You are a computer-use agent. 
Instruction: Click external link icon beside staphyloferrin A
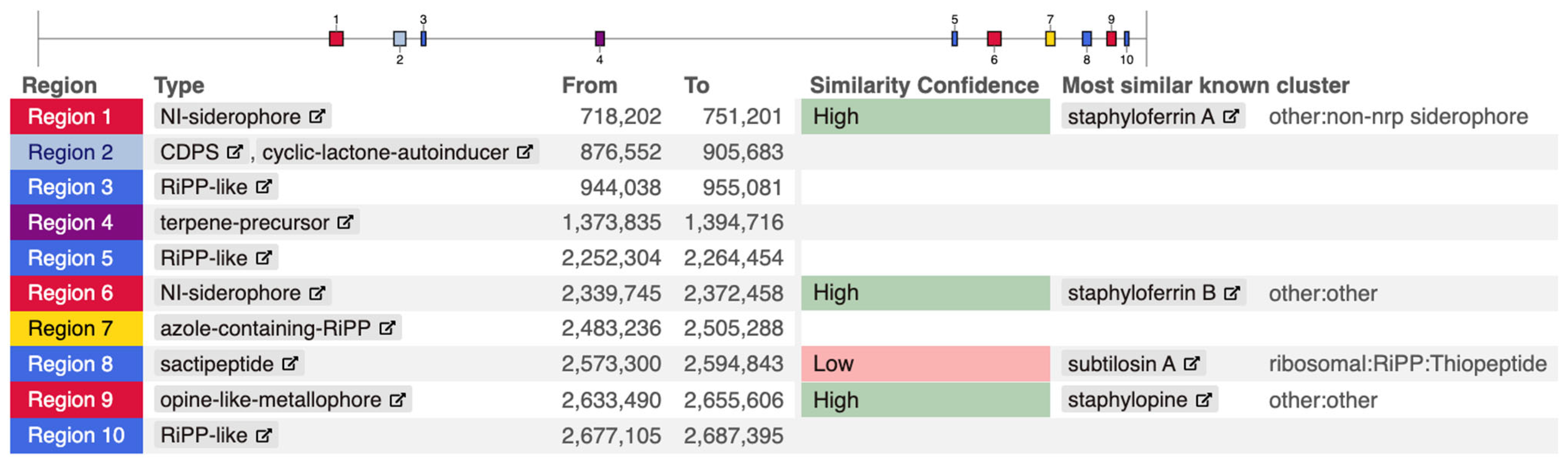tap(1231, 116)
